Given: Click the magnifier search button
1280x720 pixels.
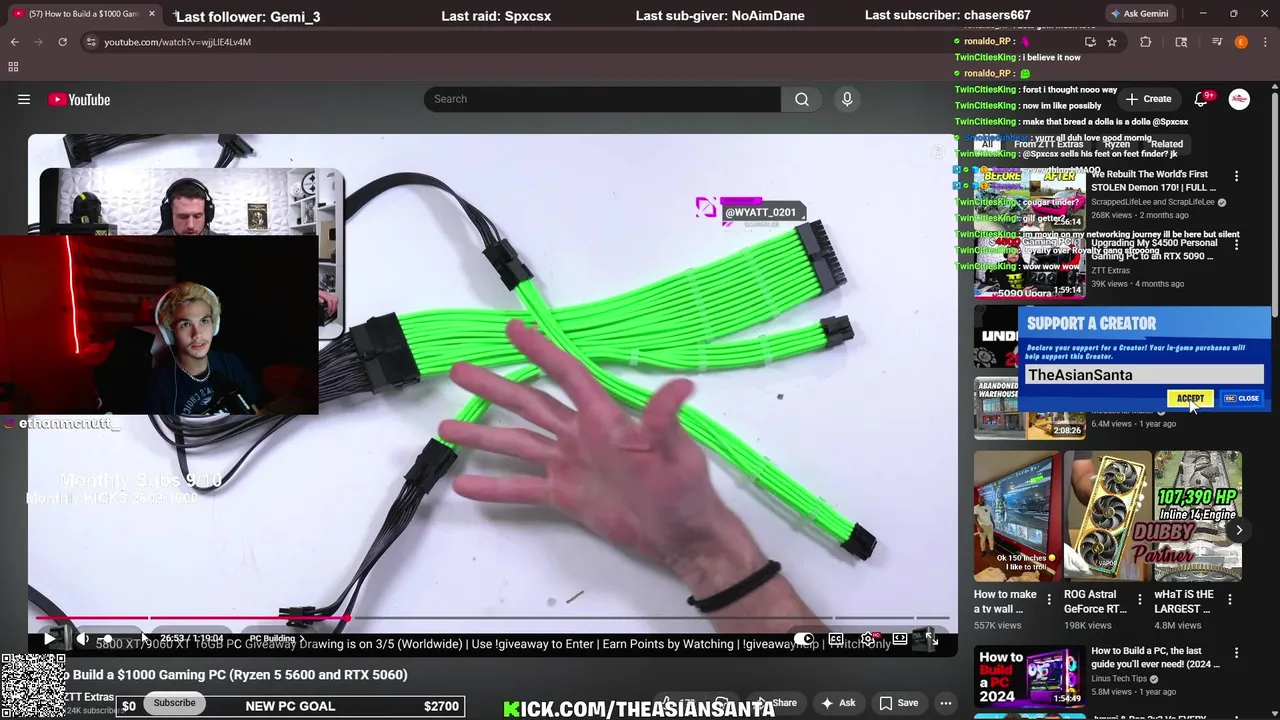Looking at the screenshot, I should [x=802, y=99].
